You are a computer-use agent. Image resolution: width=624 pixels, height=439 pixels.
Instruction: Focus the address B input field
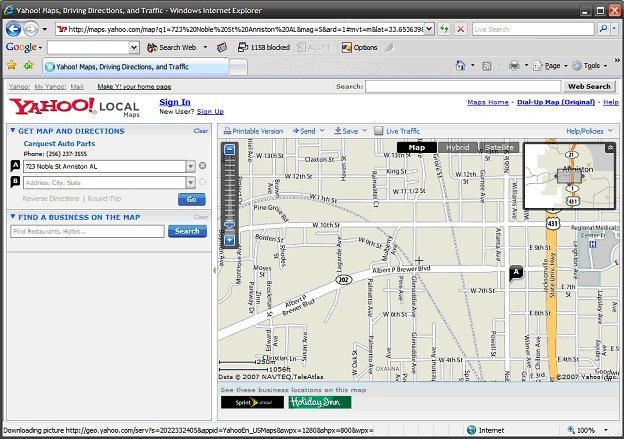[105, 182]
